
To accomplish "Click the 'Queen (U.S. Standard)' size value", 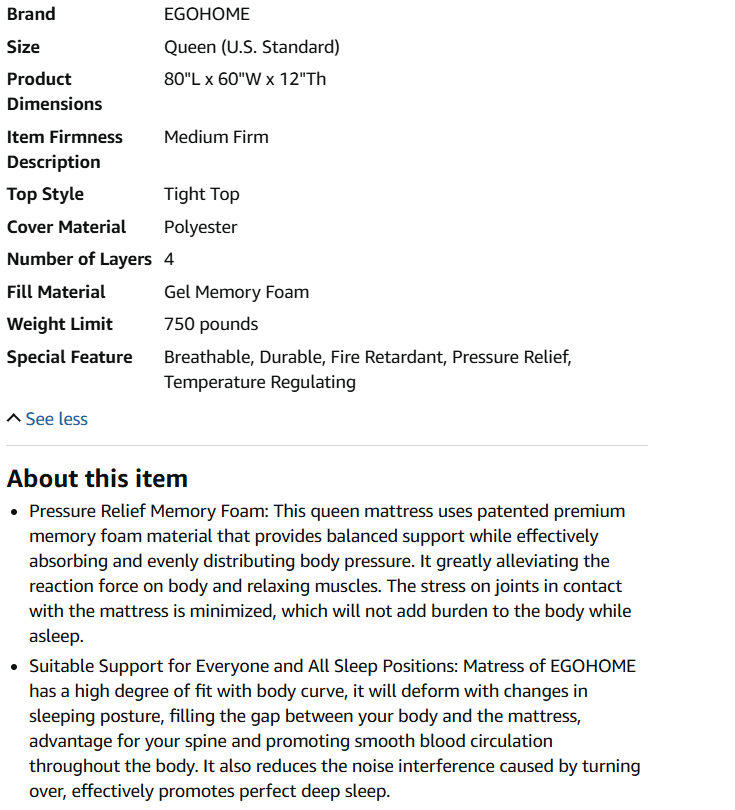I will [252, 47].
